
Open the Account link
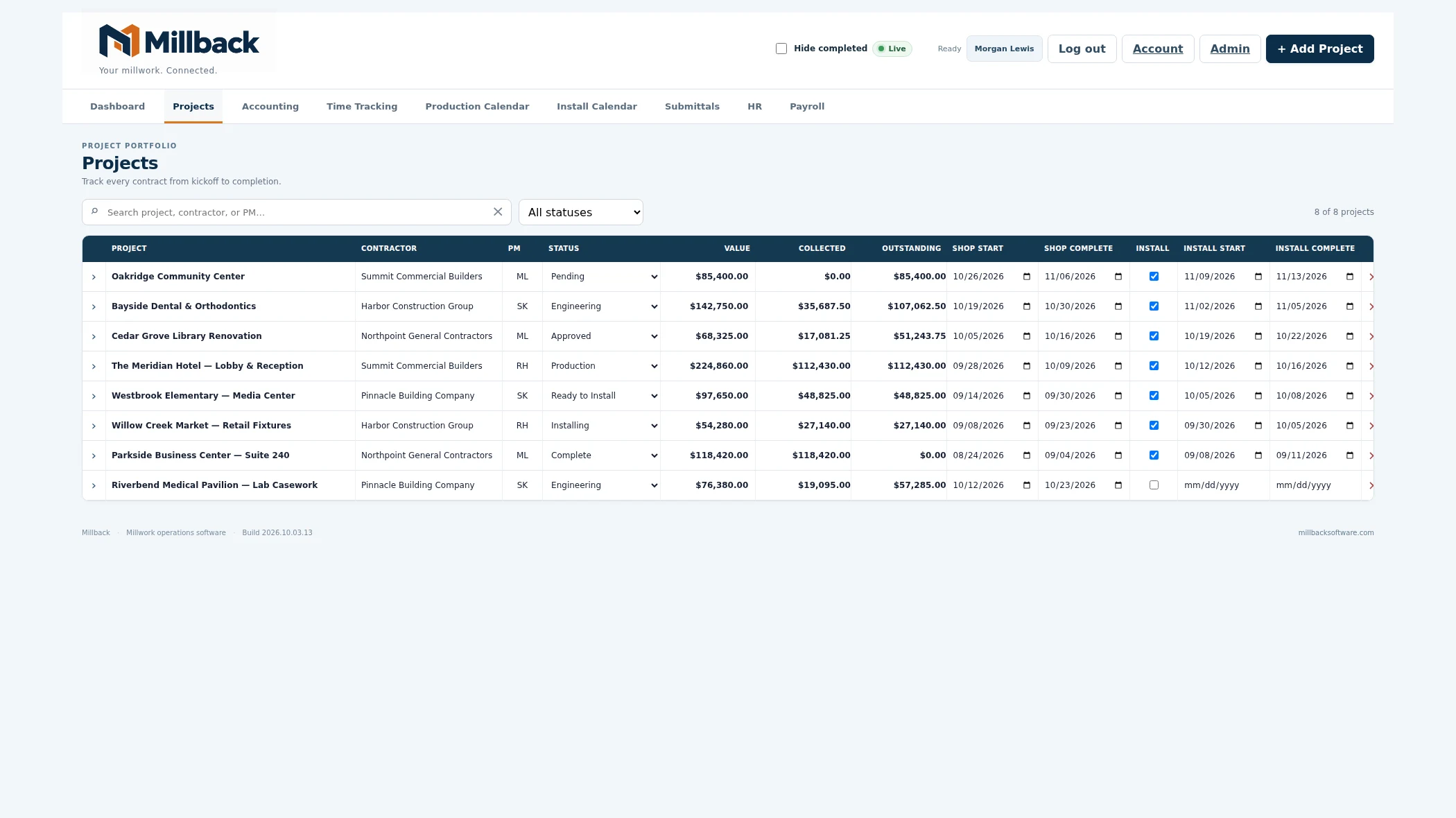click(1158, 49)
